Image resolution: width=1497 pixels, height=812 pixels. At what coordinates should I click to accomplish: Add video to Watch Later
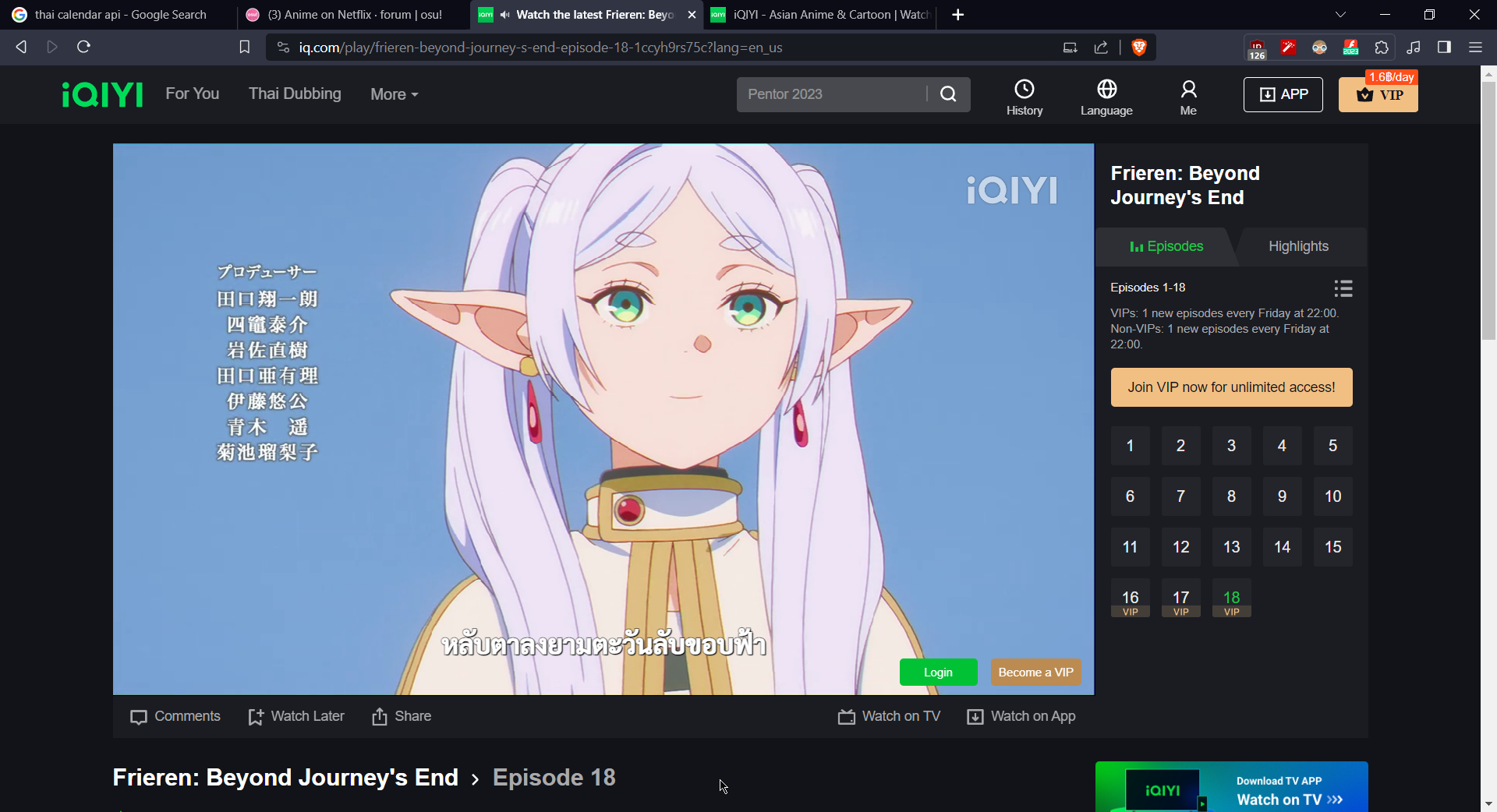pos(296,716)
